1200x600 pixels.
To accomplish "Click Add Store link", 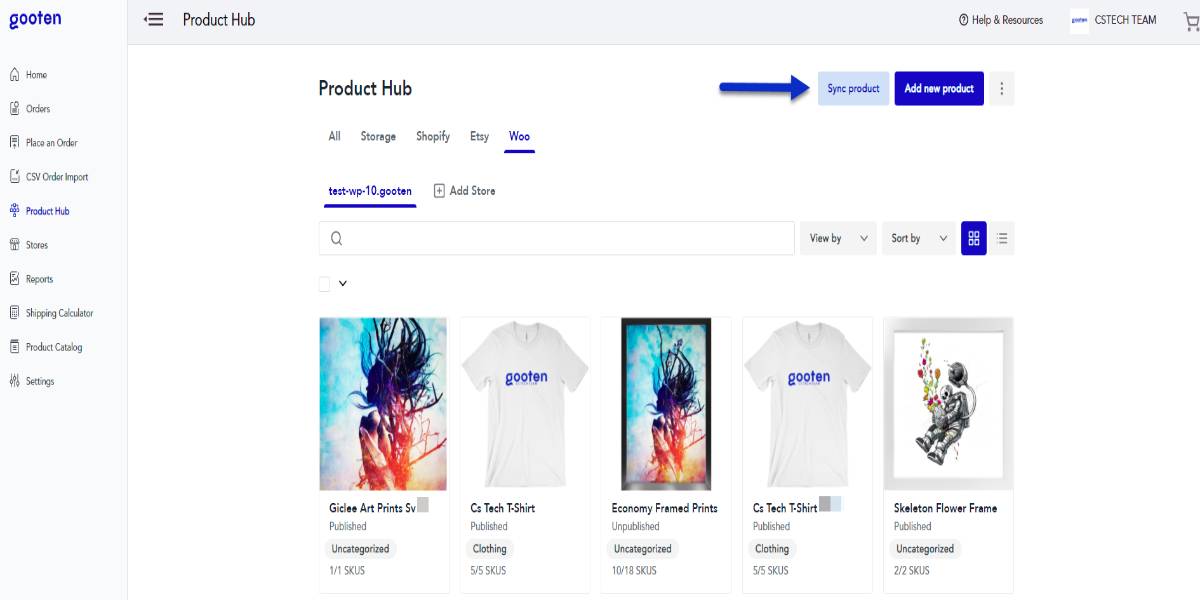I will point(464,191).
